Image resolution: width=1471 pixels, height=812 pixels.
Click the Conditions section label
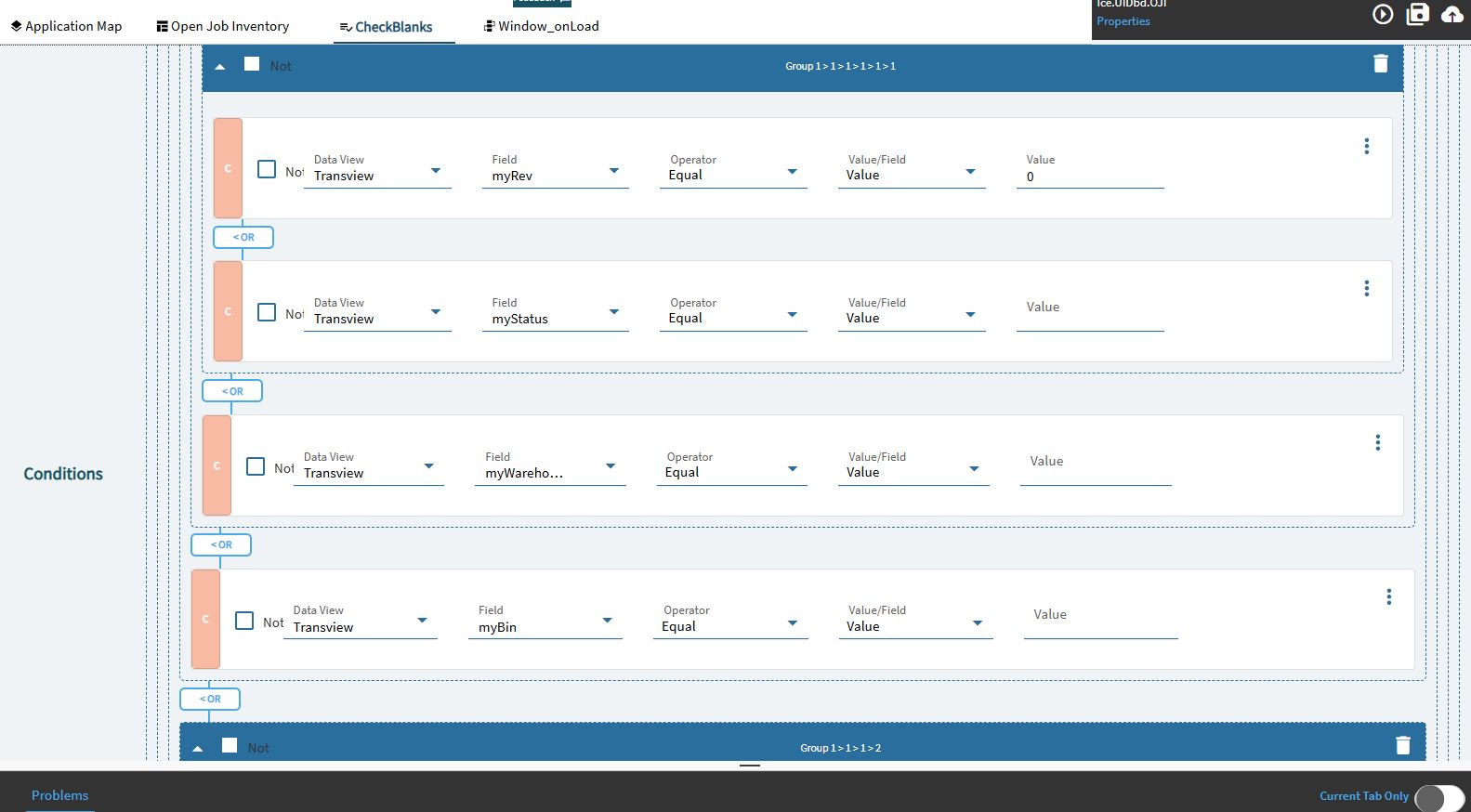[x=63, y=474]
